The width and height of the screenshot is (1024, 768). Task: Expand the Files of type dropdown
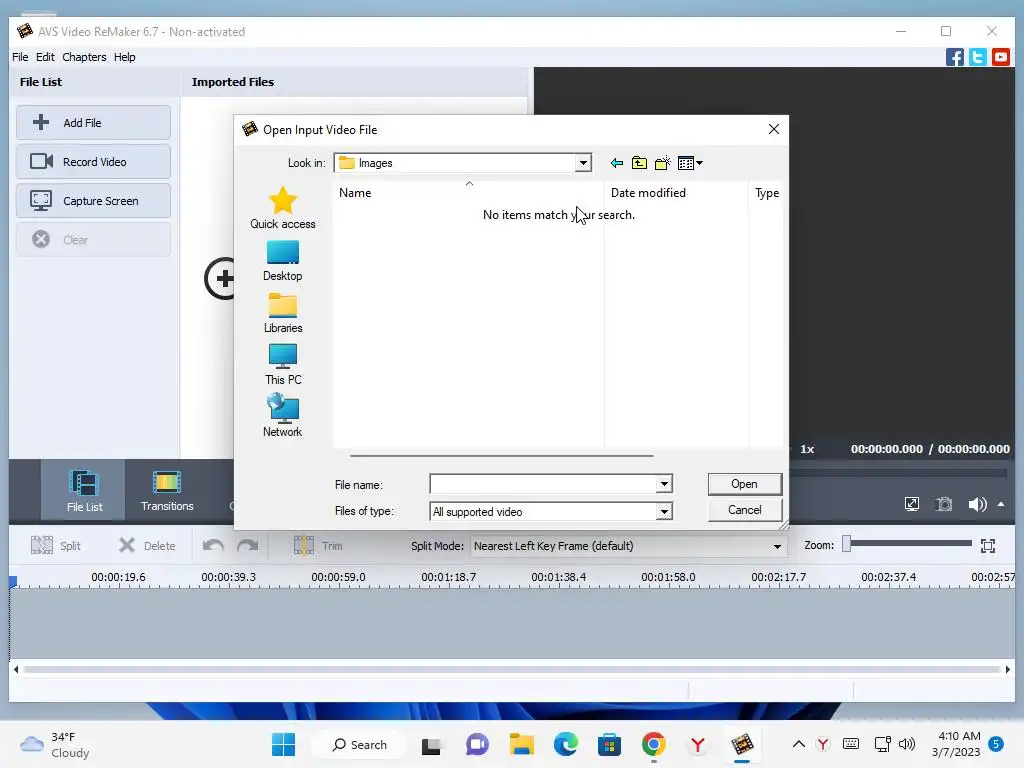664,511
